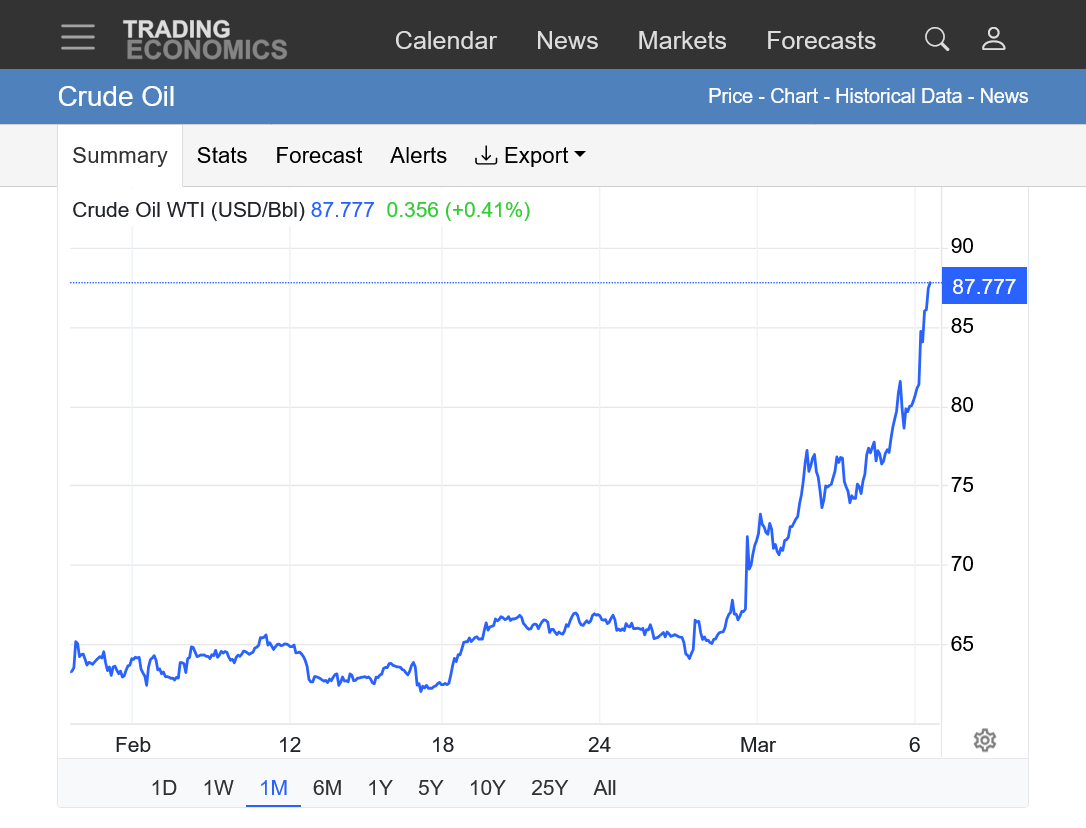Open the user account icon
The height and width of the screenshot is (828, 1086).
tap(993, 39)
